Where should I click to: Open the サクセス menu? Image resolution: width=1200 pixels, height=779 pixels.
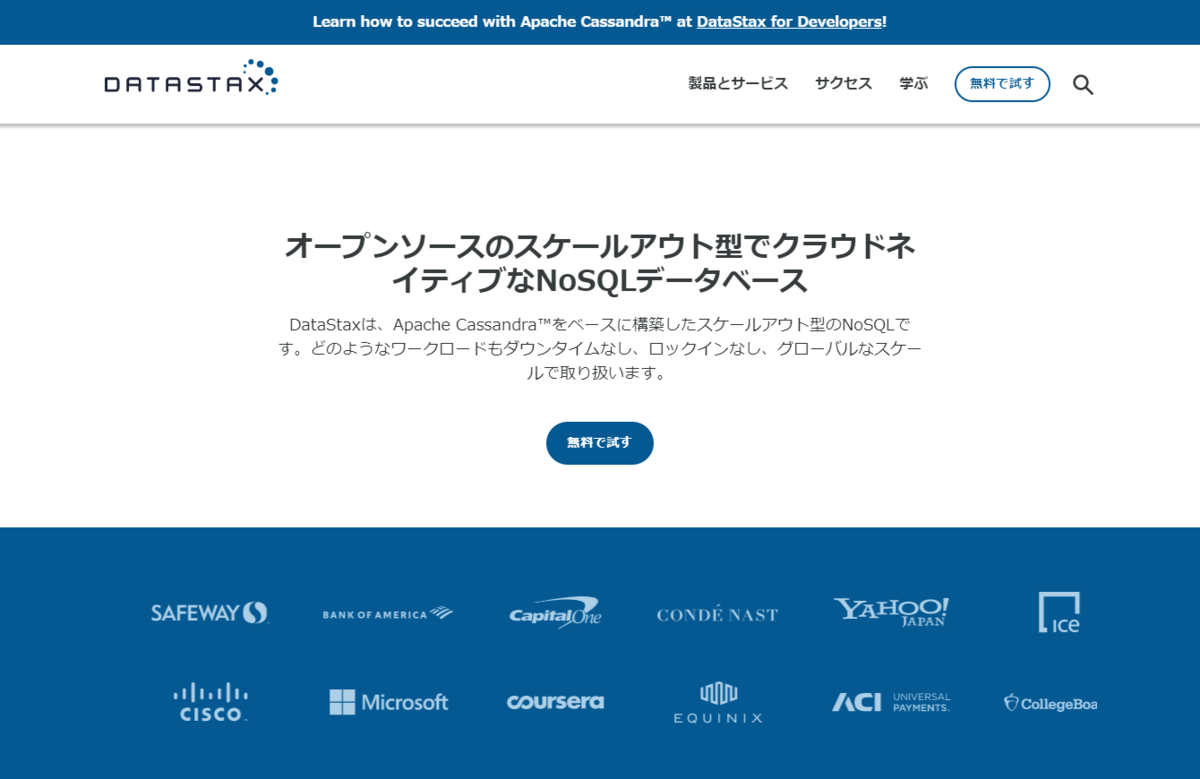[843, 84]
